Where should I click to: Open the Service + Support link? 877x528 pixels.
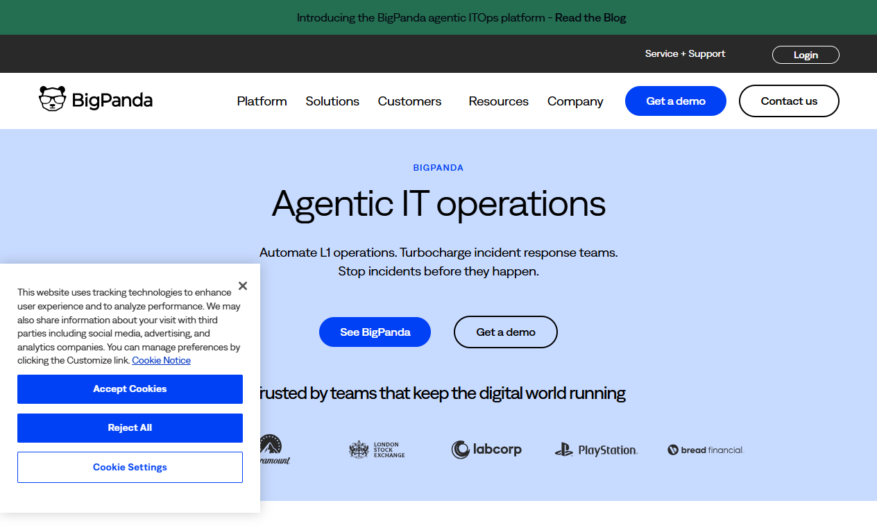(x=685, y=54)
